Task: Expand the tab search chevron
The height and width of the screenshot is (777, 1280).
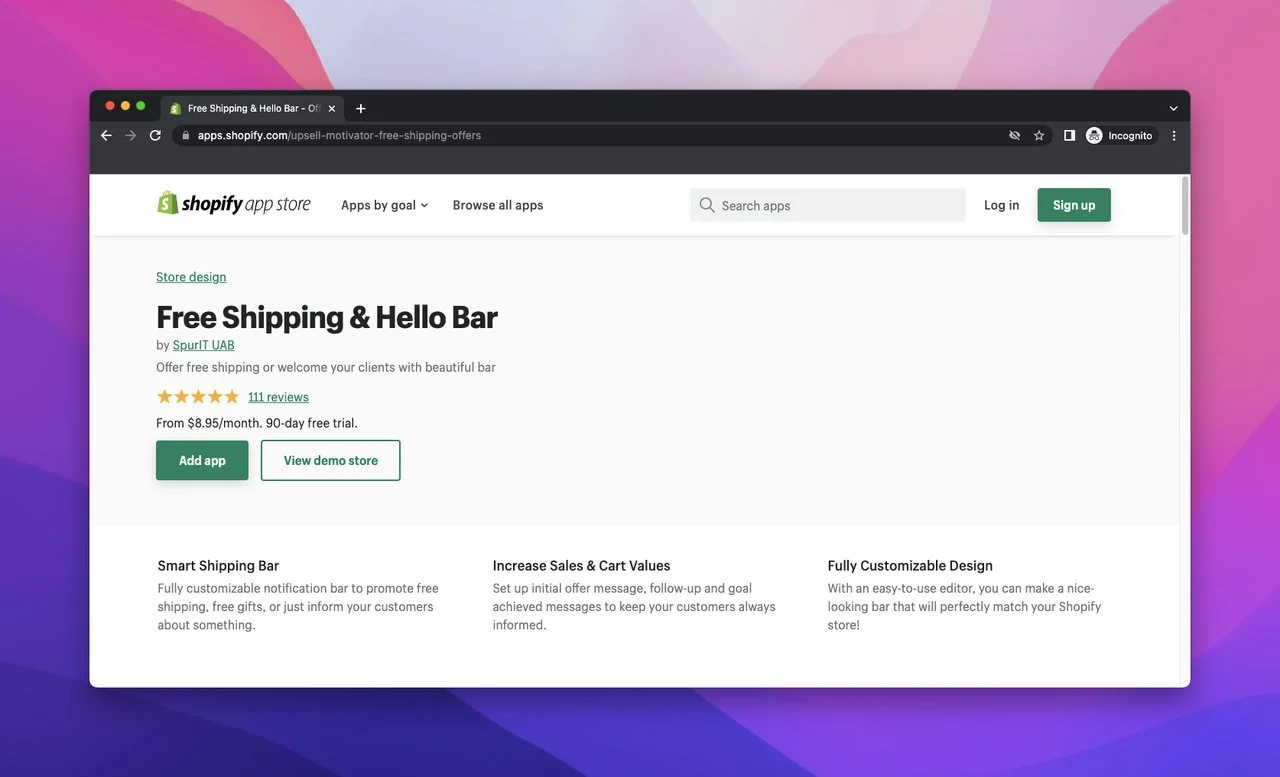Action: pos(1173,108)
